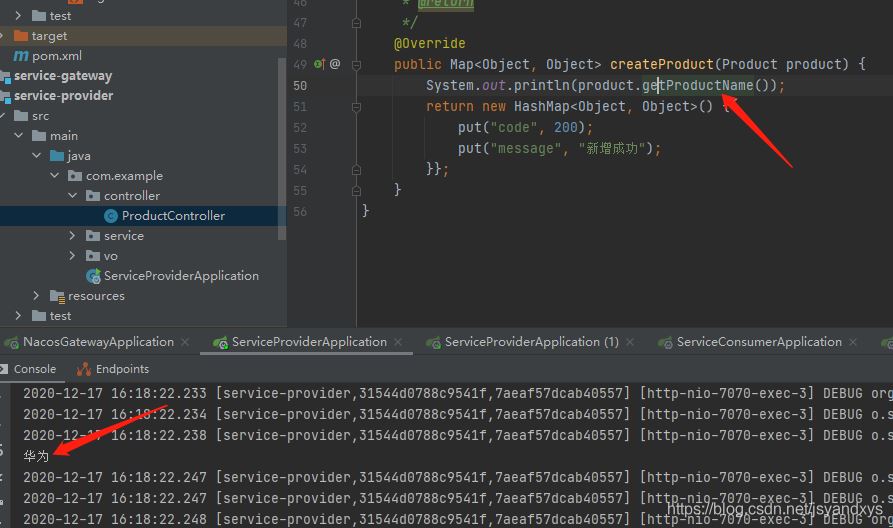The width and height of the screenshot is (893, 528).
Task: Click the @ annotation gutter icon on line 49
Action: (335, 64)
